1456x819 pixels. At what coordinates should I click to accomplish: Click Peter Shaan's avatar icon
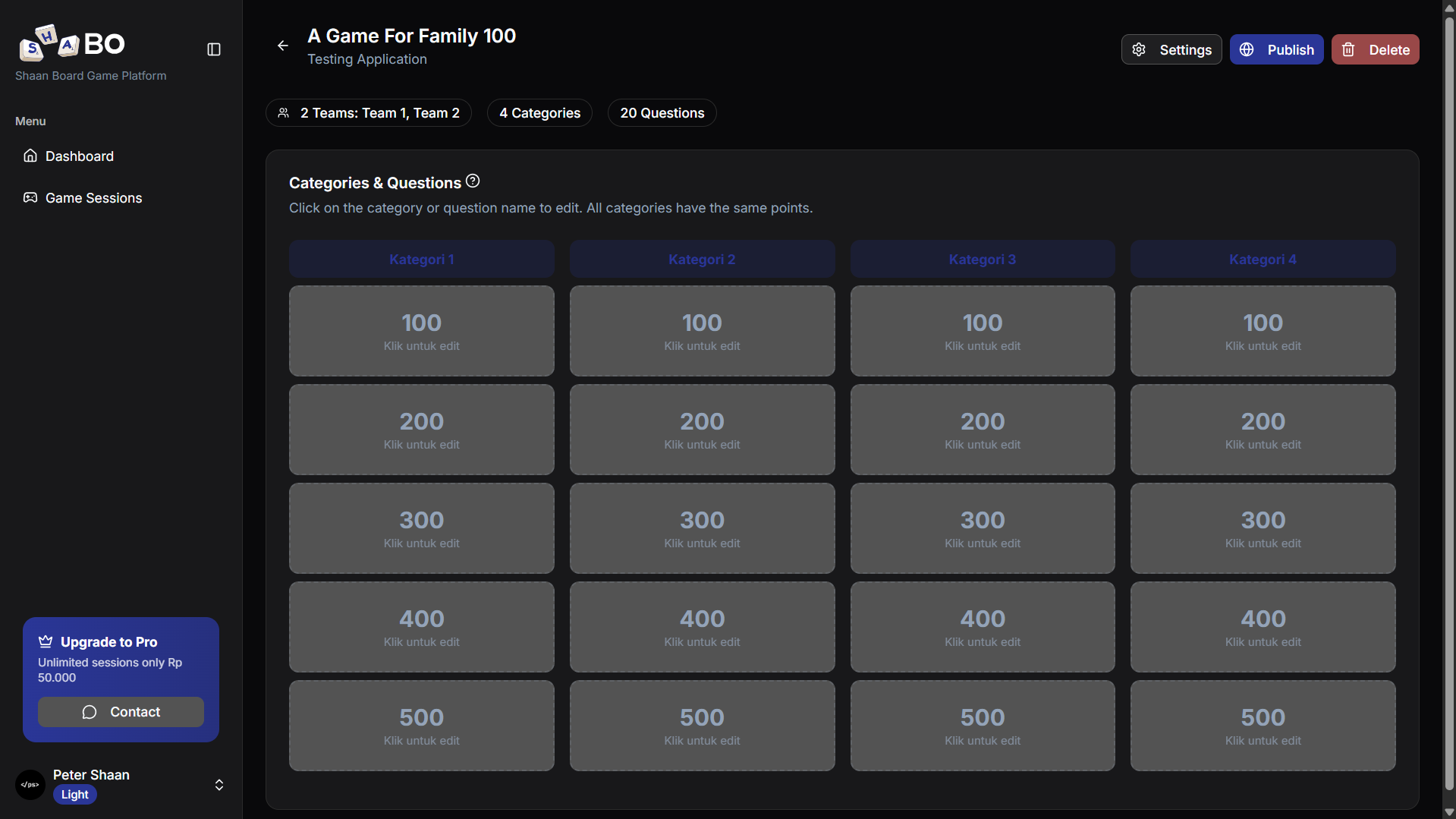click(x=30, y=784)
